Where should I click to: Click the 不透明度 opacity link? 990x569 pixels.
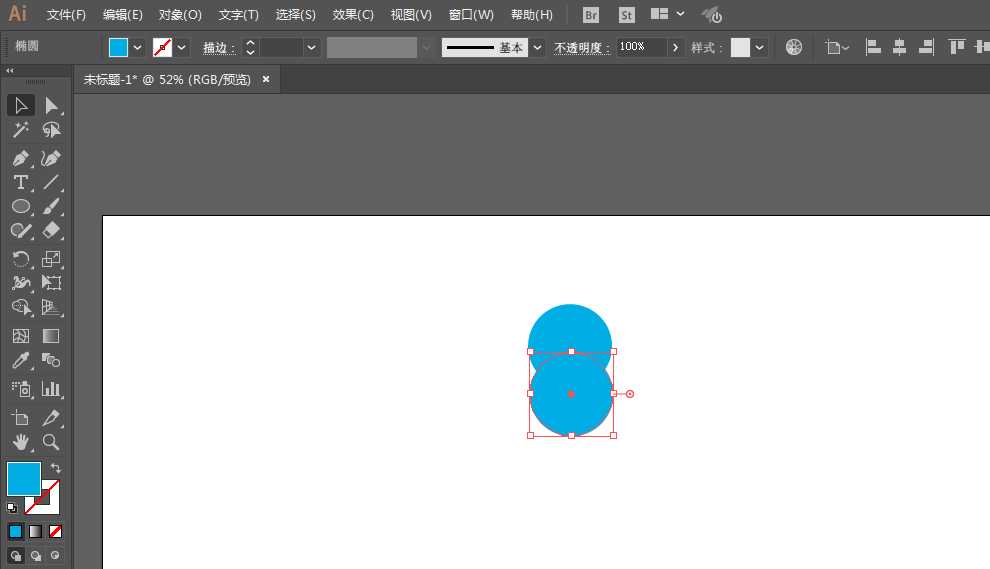coord(581,47)
